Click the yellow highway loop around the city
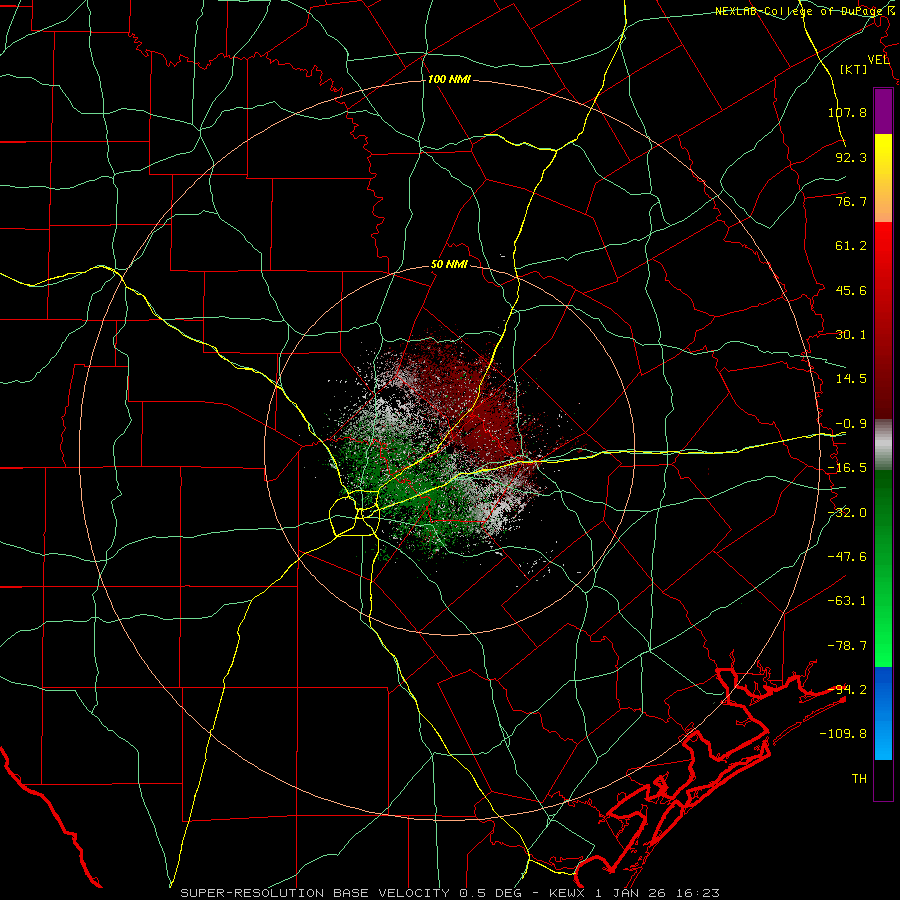 354,515
